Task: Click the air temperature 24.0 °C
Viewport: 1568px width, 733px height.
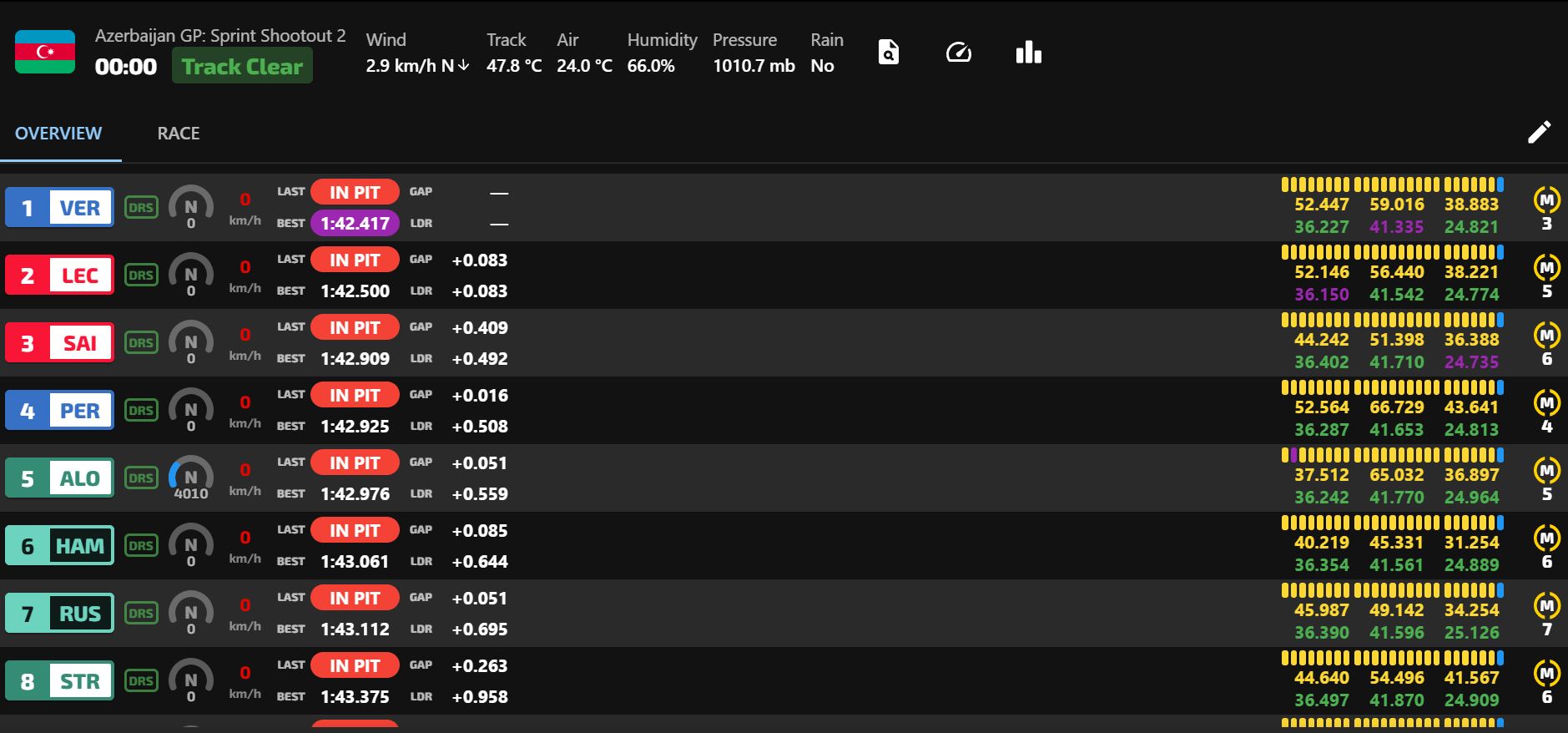Action: click(584, 65)
